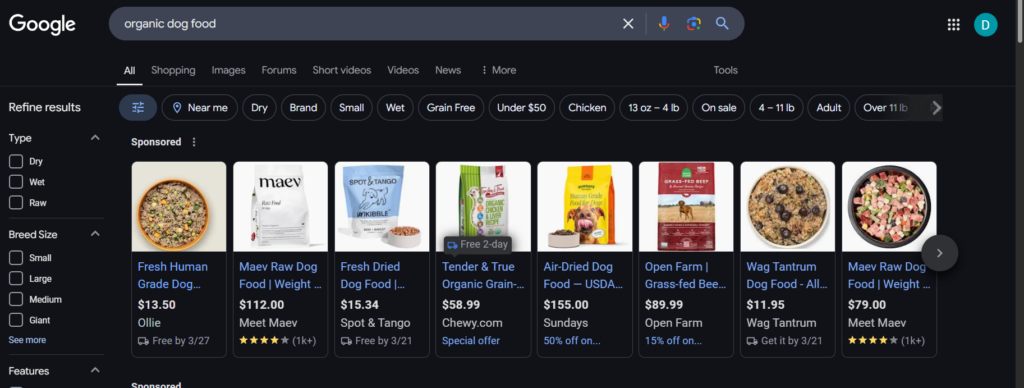
Task: Open sponsored options three-dot menu
Action: click(x=193, y=142)
